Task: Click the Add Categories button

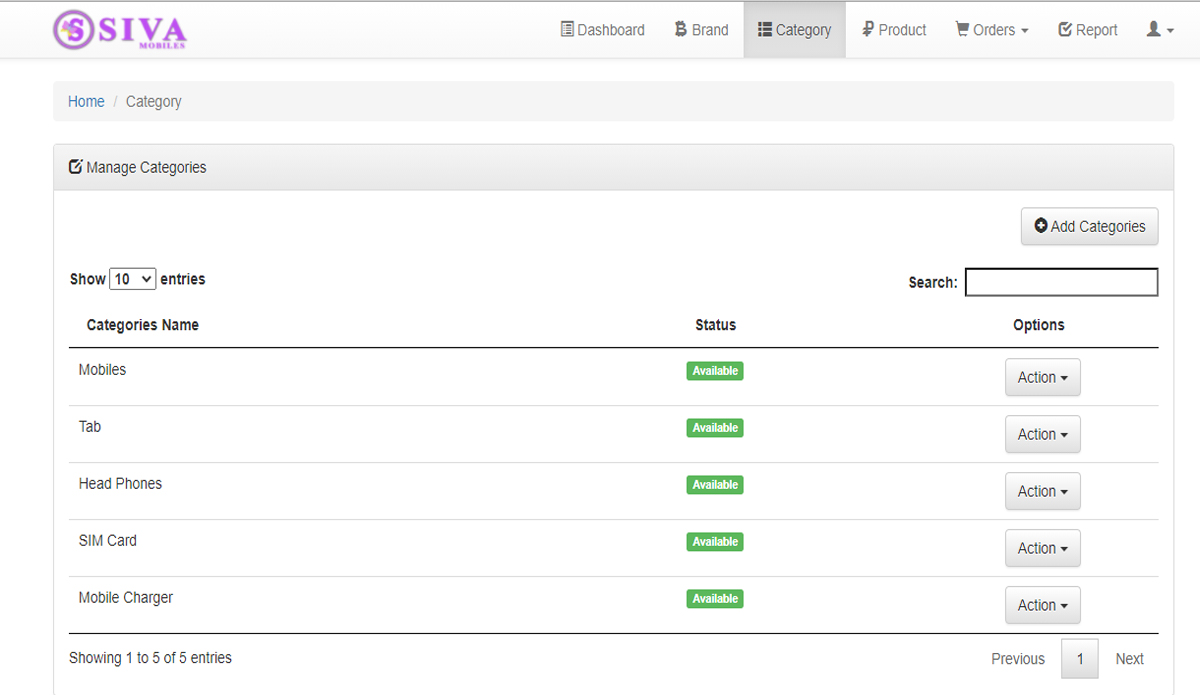Action: click(1089, 227)
